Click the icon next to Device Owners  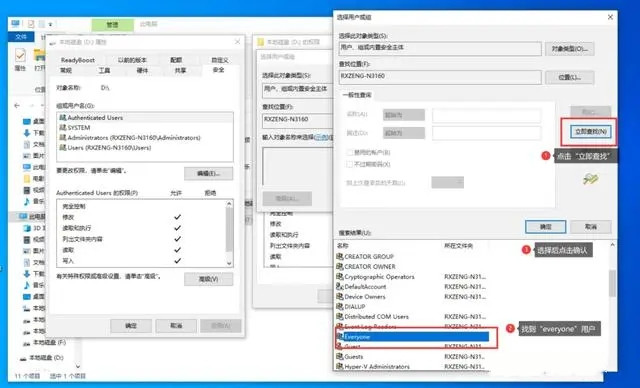[340, 296]
